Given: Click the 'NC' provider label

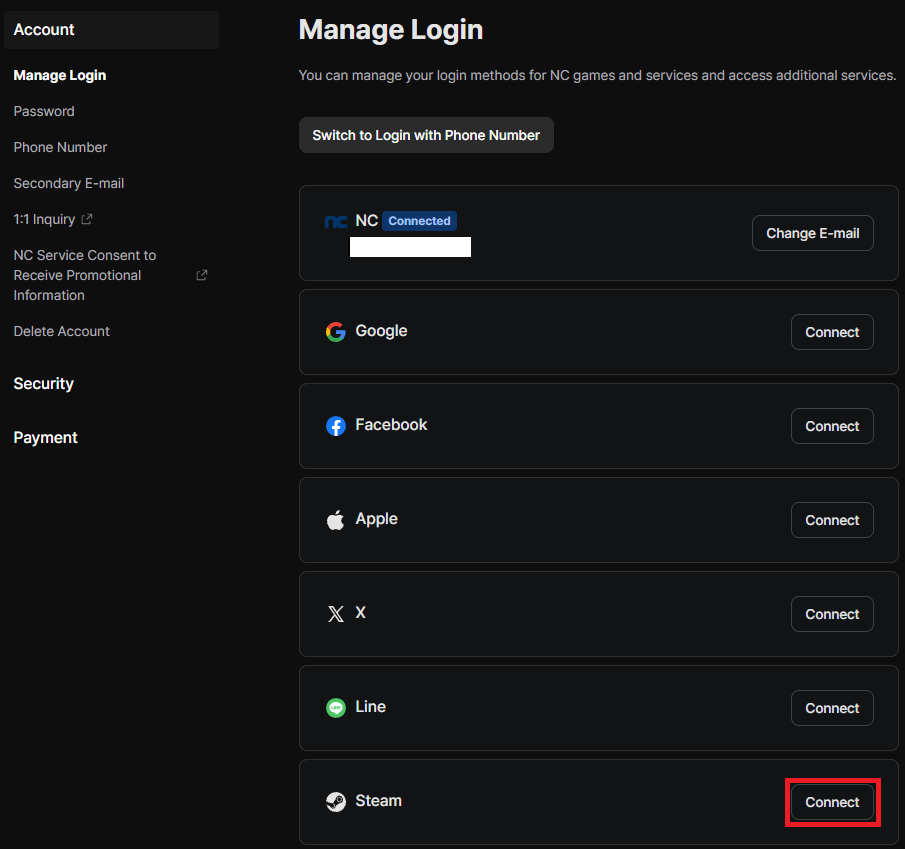Looking at the screenshot, I should tap(367, 220).
